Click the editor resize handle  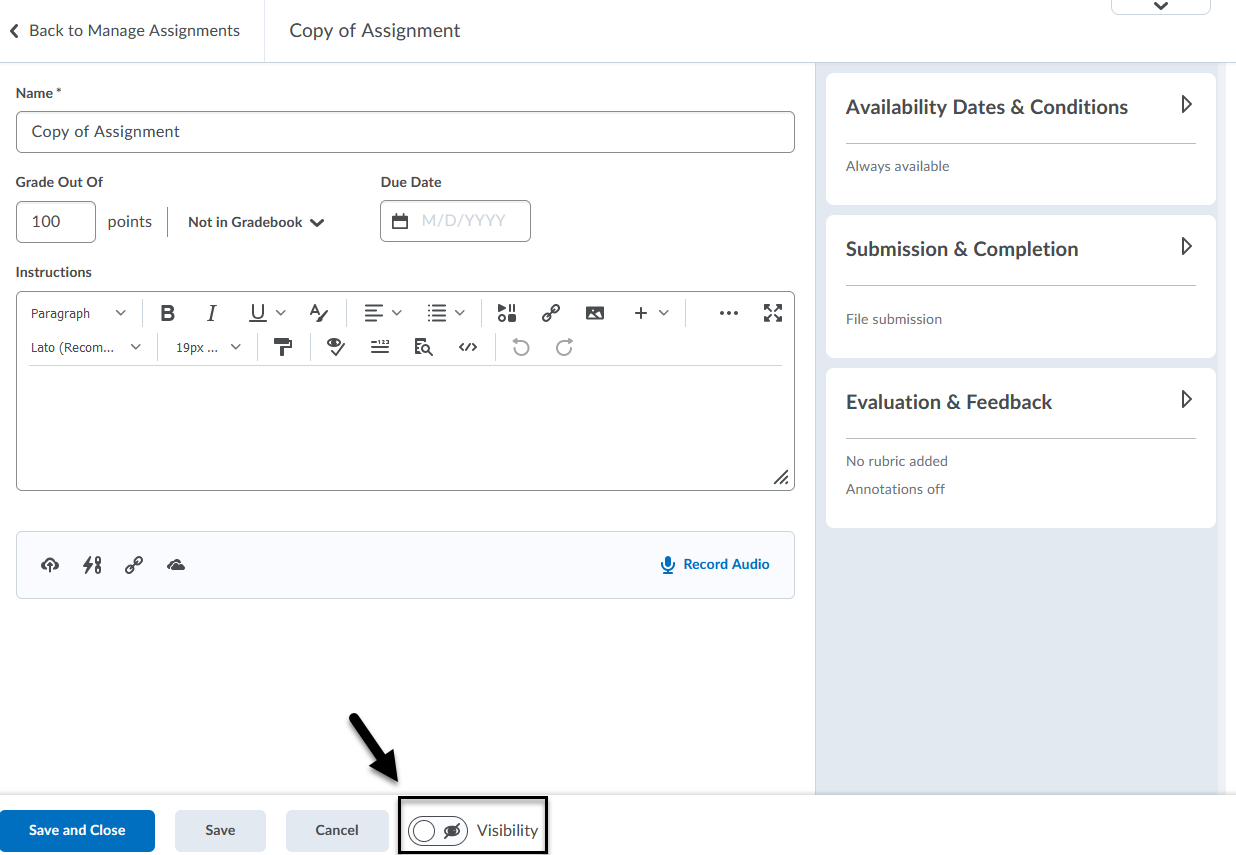pyautogui.click(x=781, y=477)
